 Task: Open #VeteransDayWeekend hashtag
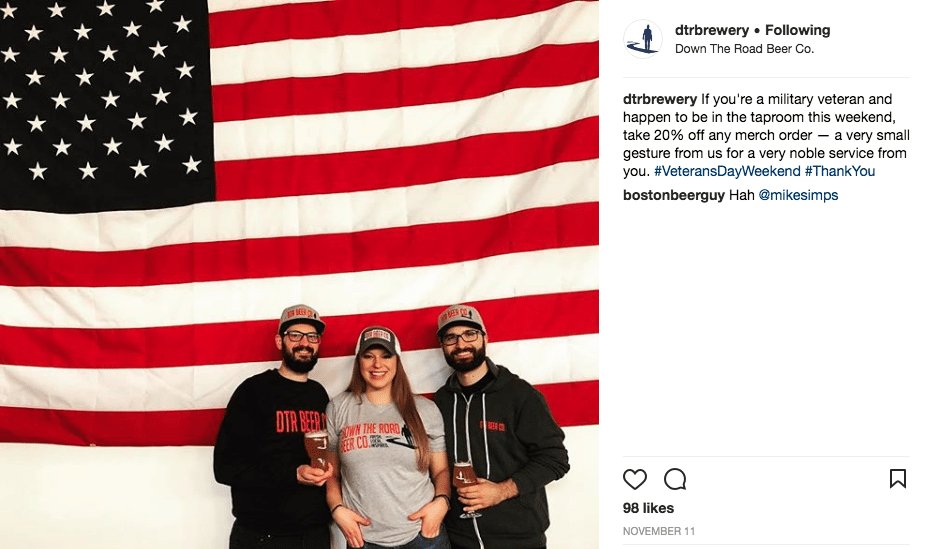(x=727, y=171)
